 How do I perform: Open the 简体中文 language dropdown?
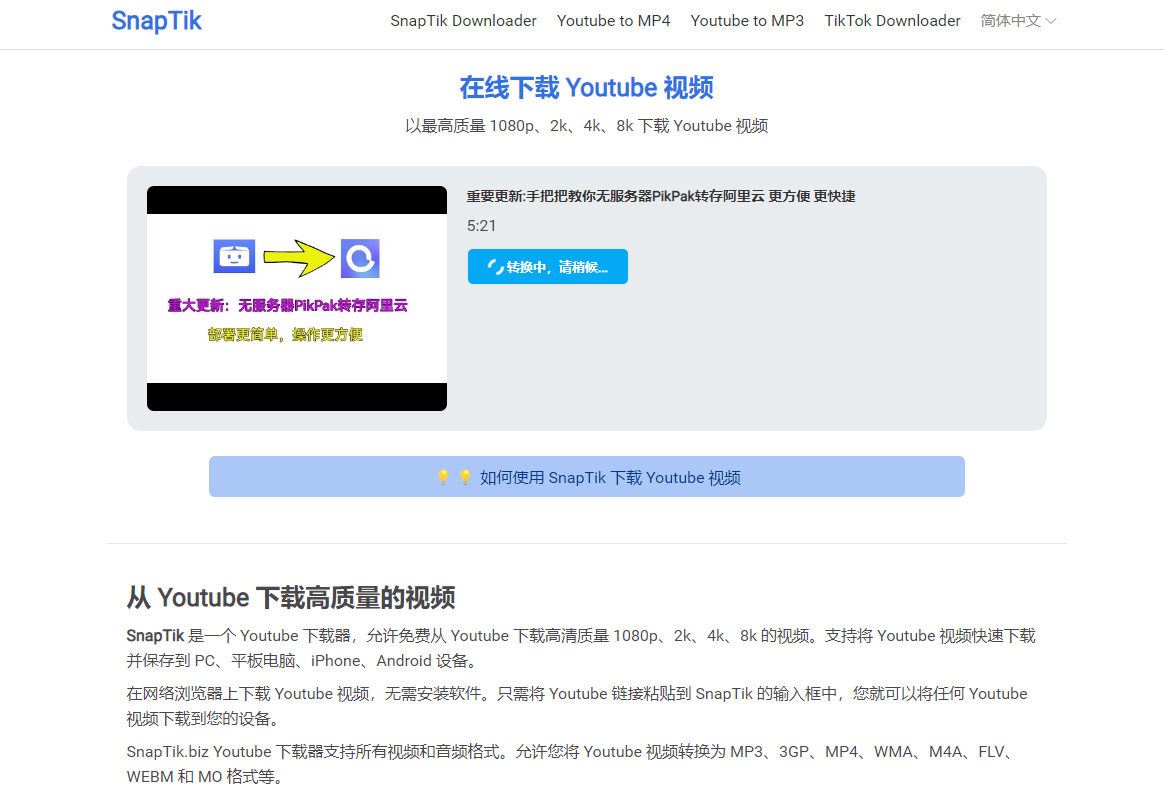click(1011, 21)
